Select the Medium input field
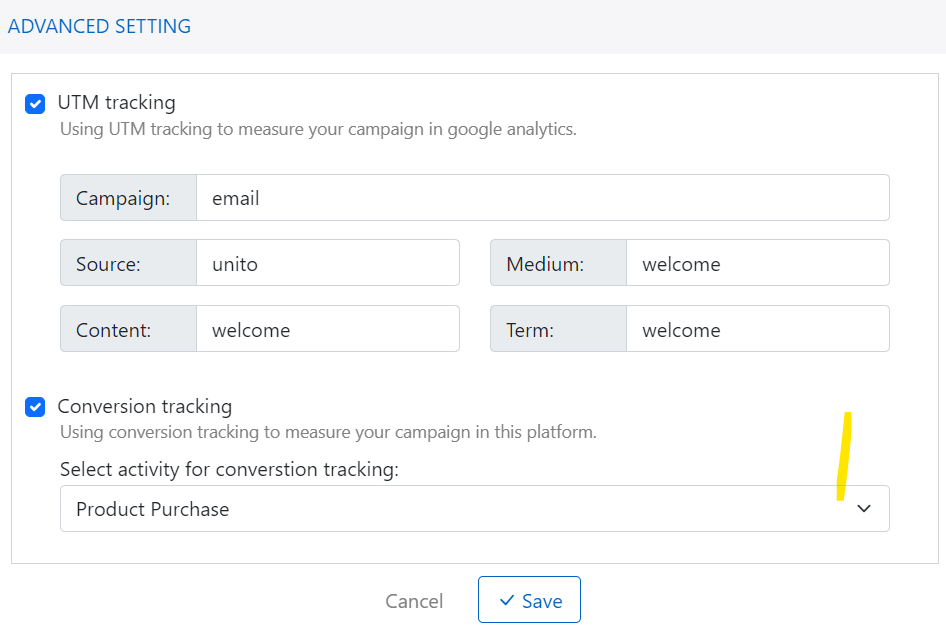946x628 pixels. [x=756, y=264]
